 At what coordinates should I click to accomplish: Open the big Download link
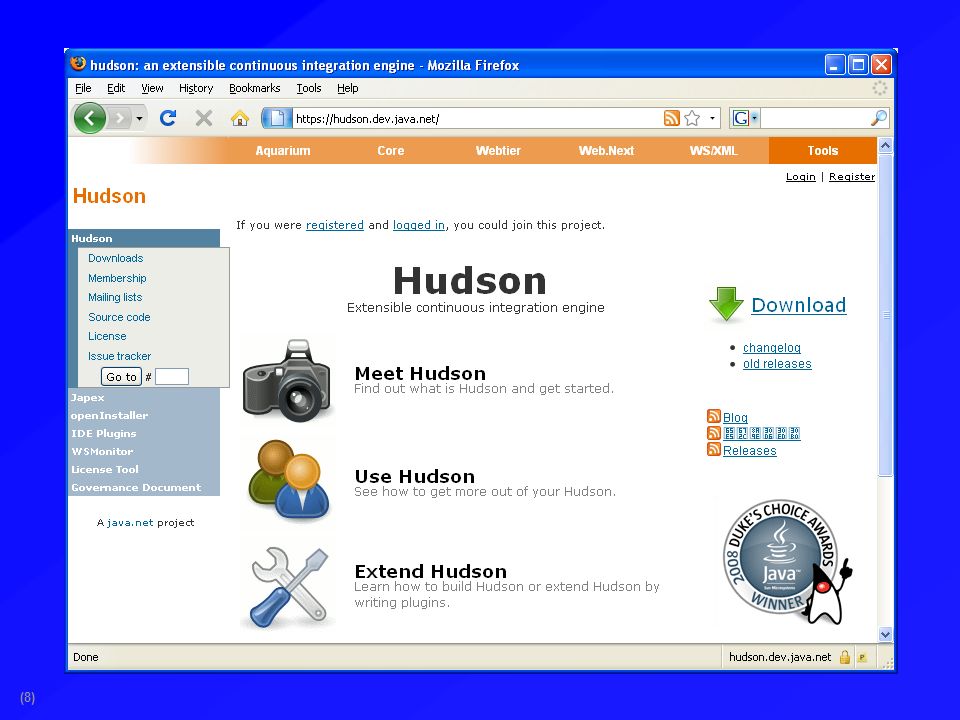click(798, 305)
